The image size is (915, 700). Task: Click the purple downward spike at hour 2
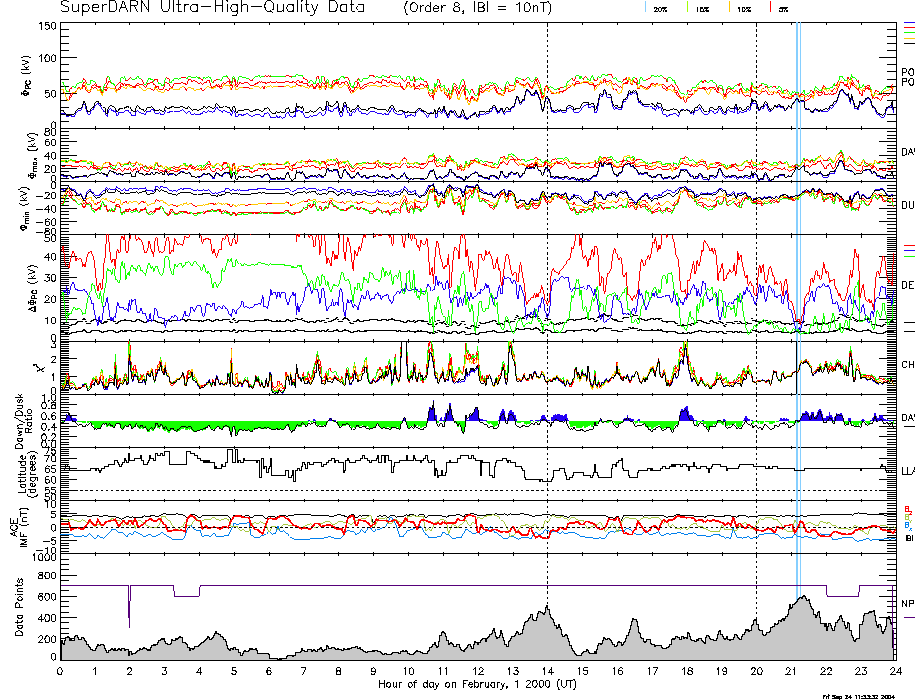pos(130,605)
